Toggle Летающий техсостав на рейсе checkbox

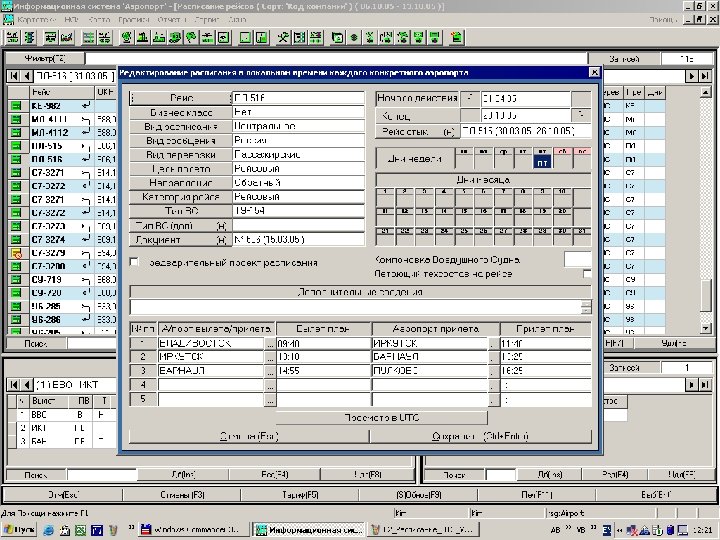(x=586, y=274)
